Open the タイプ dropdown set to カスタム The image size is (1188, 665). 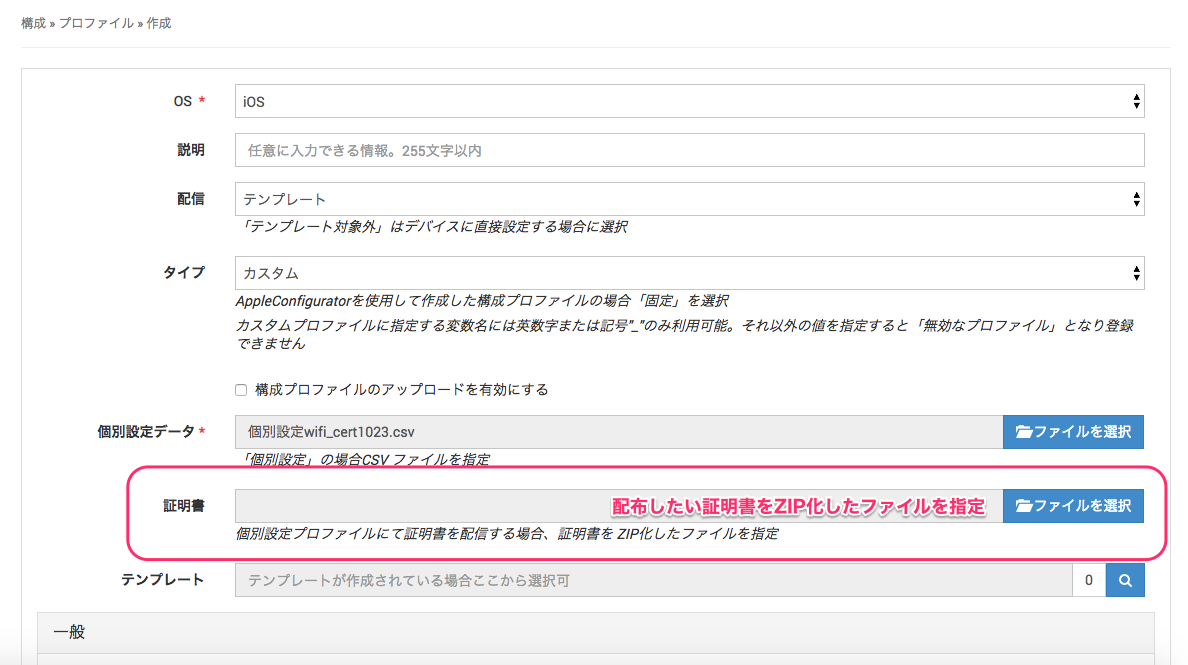689,273
